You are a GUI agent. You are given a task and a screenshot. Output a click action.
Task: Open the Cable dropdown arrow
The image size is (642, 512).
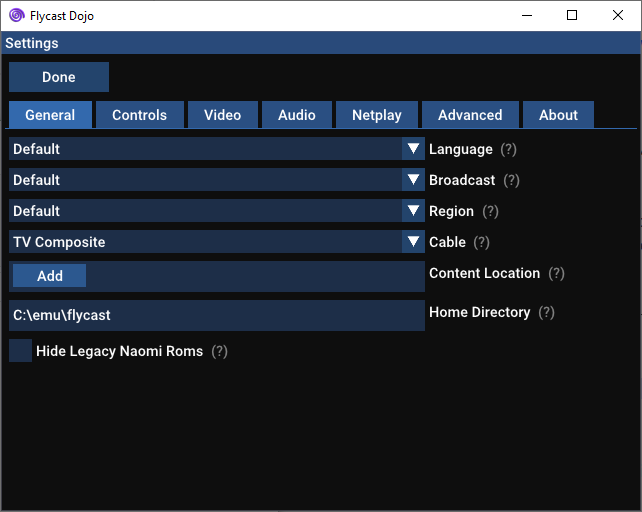click(x=413, y=241)
